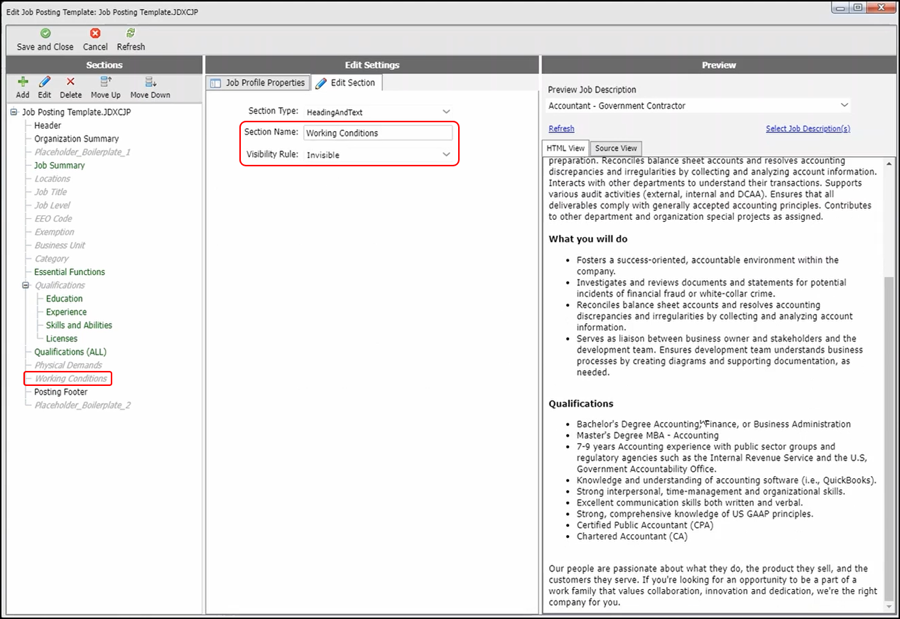The height and width of the screenshot is (619, 900).
Task: Delete the selected section using Delete icon
Action: (70, 82)
